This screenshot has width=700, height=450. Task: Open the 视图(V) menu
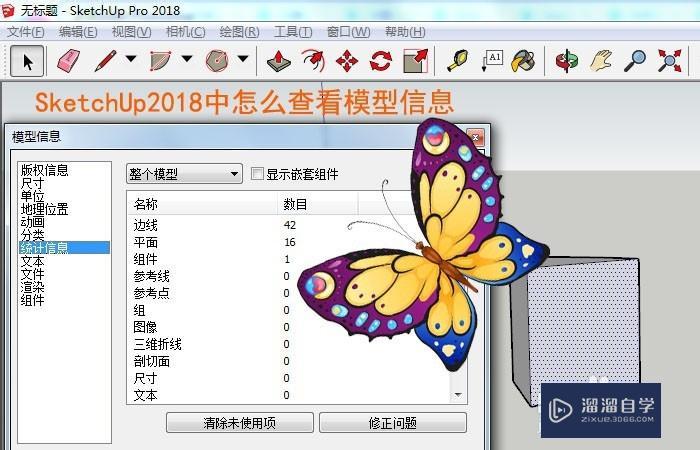[x=131, y=32]
